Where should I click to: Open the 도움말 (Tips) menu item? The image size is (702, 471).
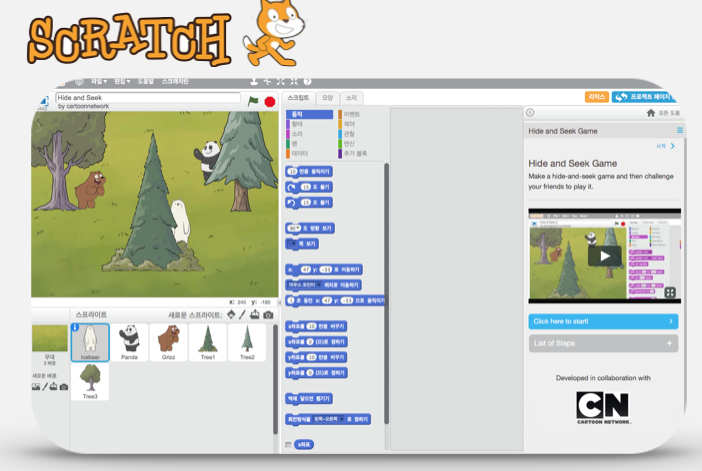(146, 81)
